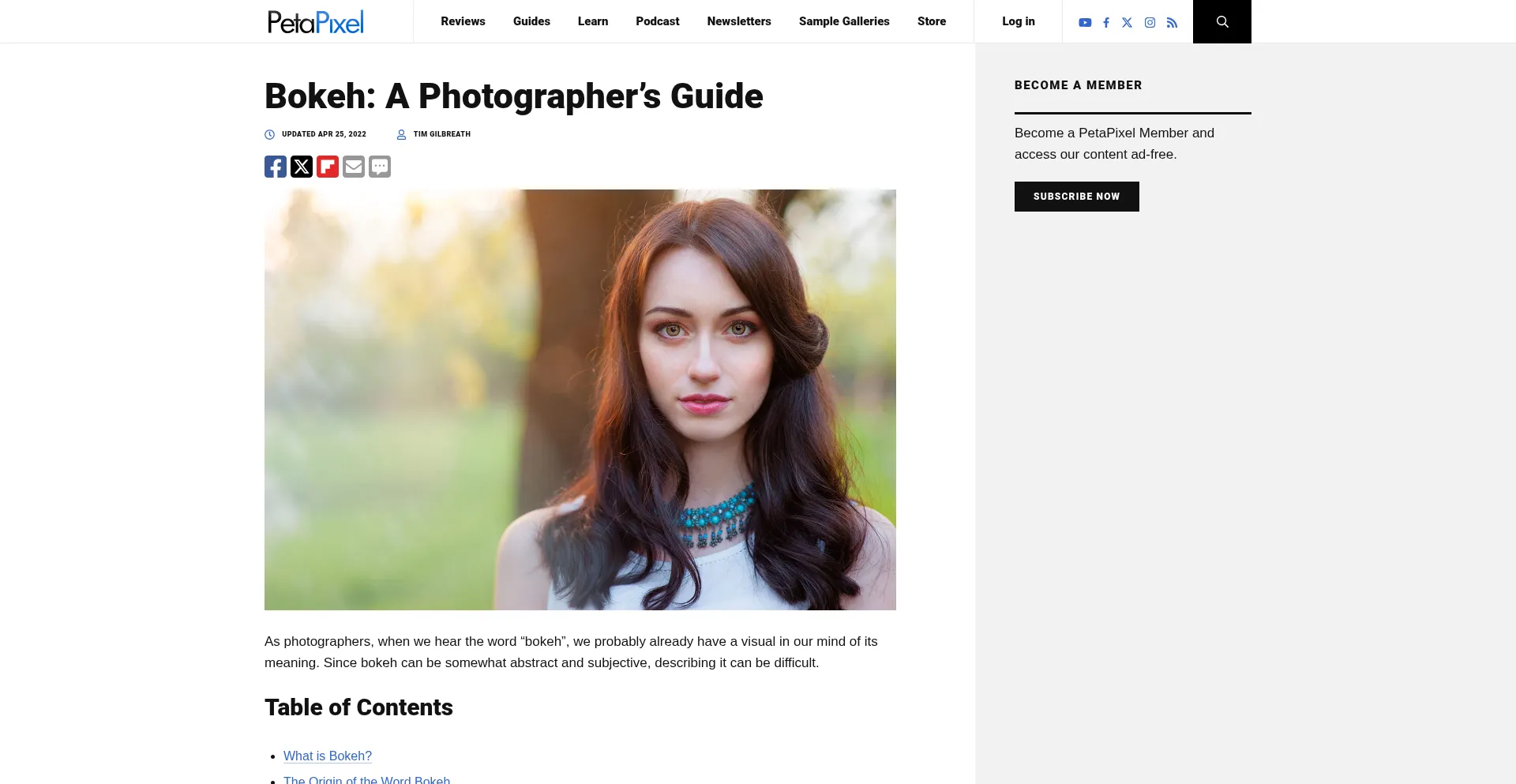Viewport: 1516px width, 784px height.
Task: Open the Guides menu item
Action: [531, 21]
